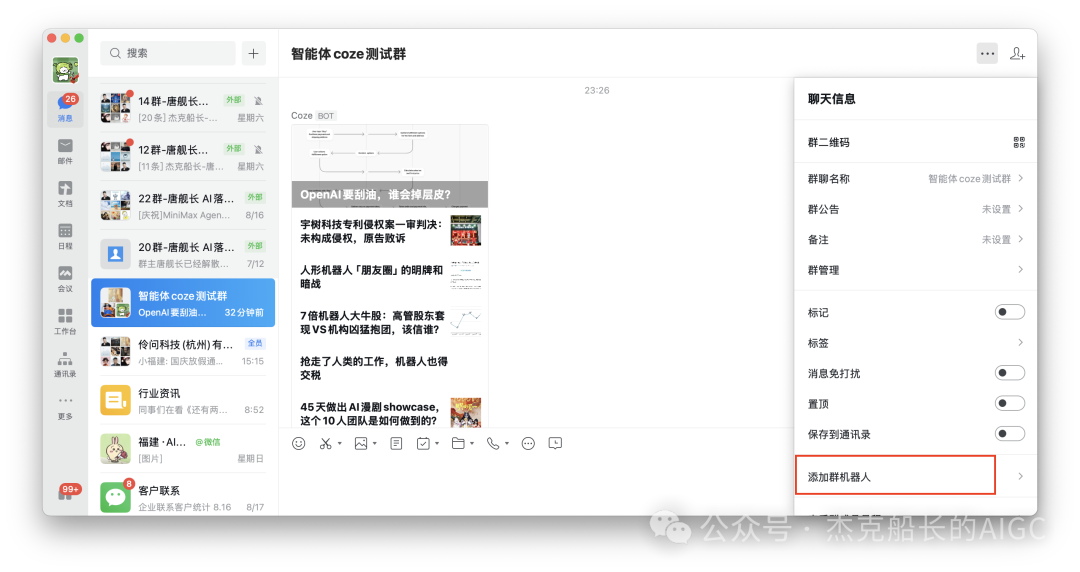Show the group QR code icon

click(x=1019, y=142)
